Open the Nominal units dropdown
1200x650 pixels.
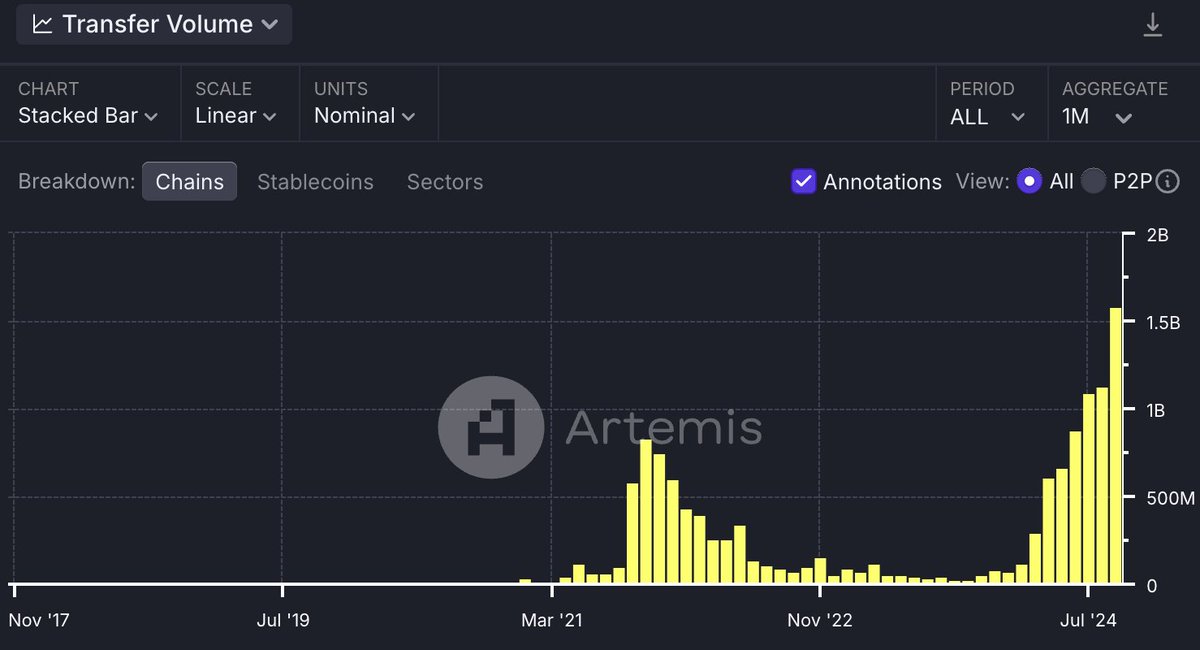click(x=365, y=116)
